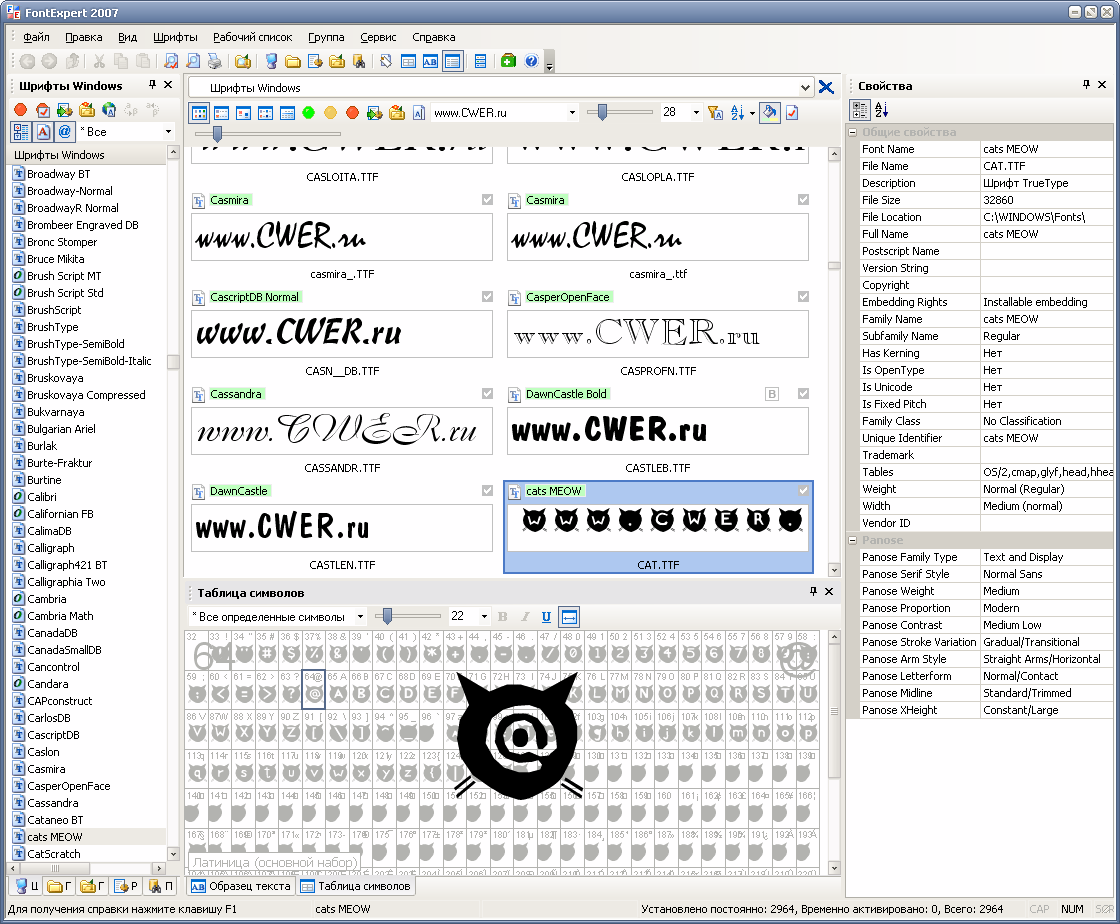Click the blue help question mark icon

click(x=531, y=61)
